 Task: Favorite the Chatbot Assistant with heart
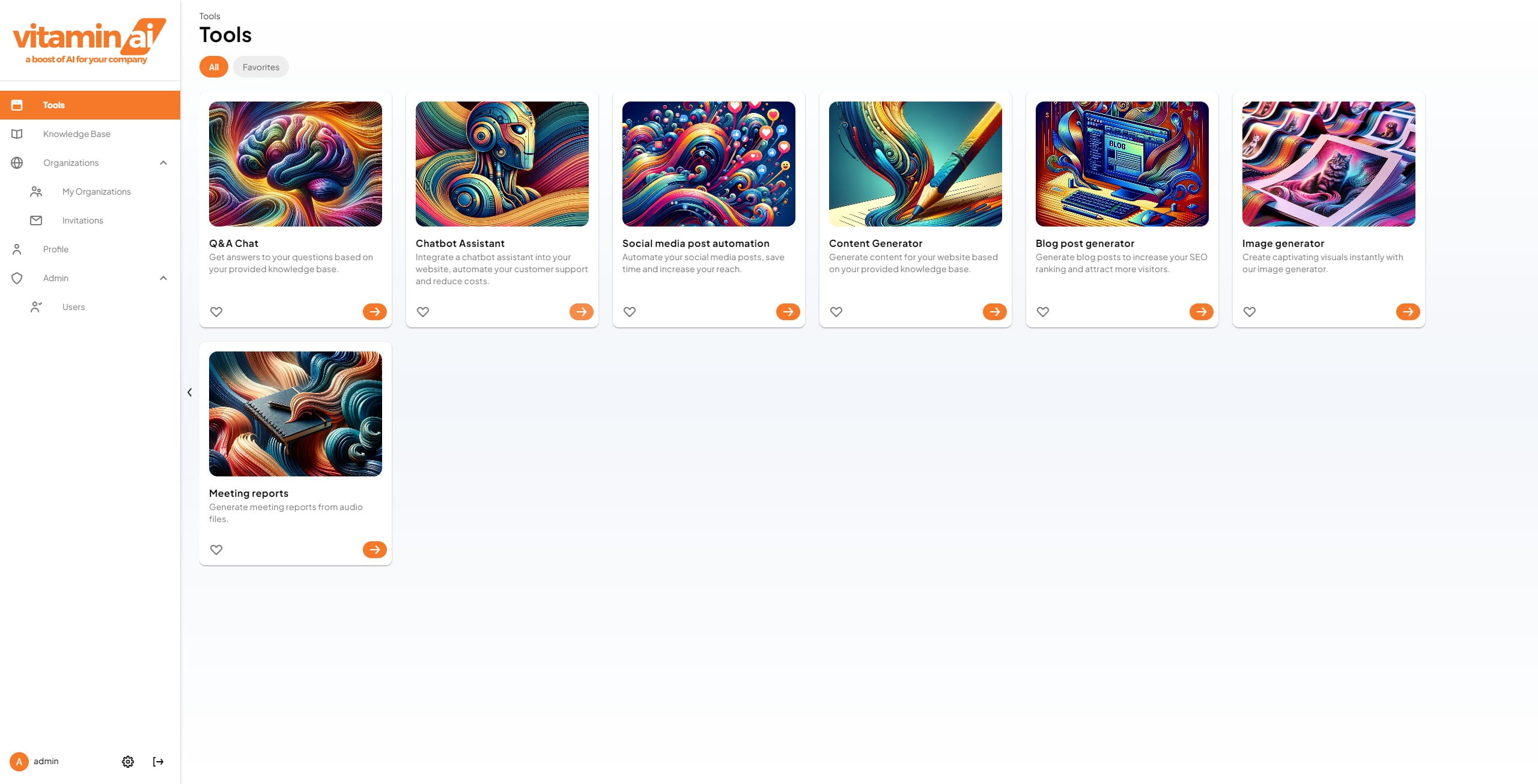point(423,312)
